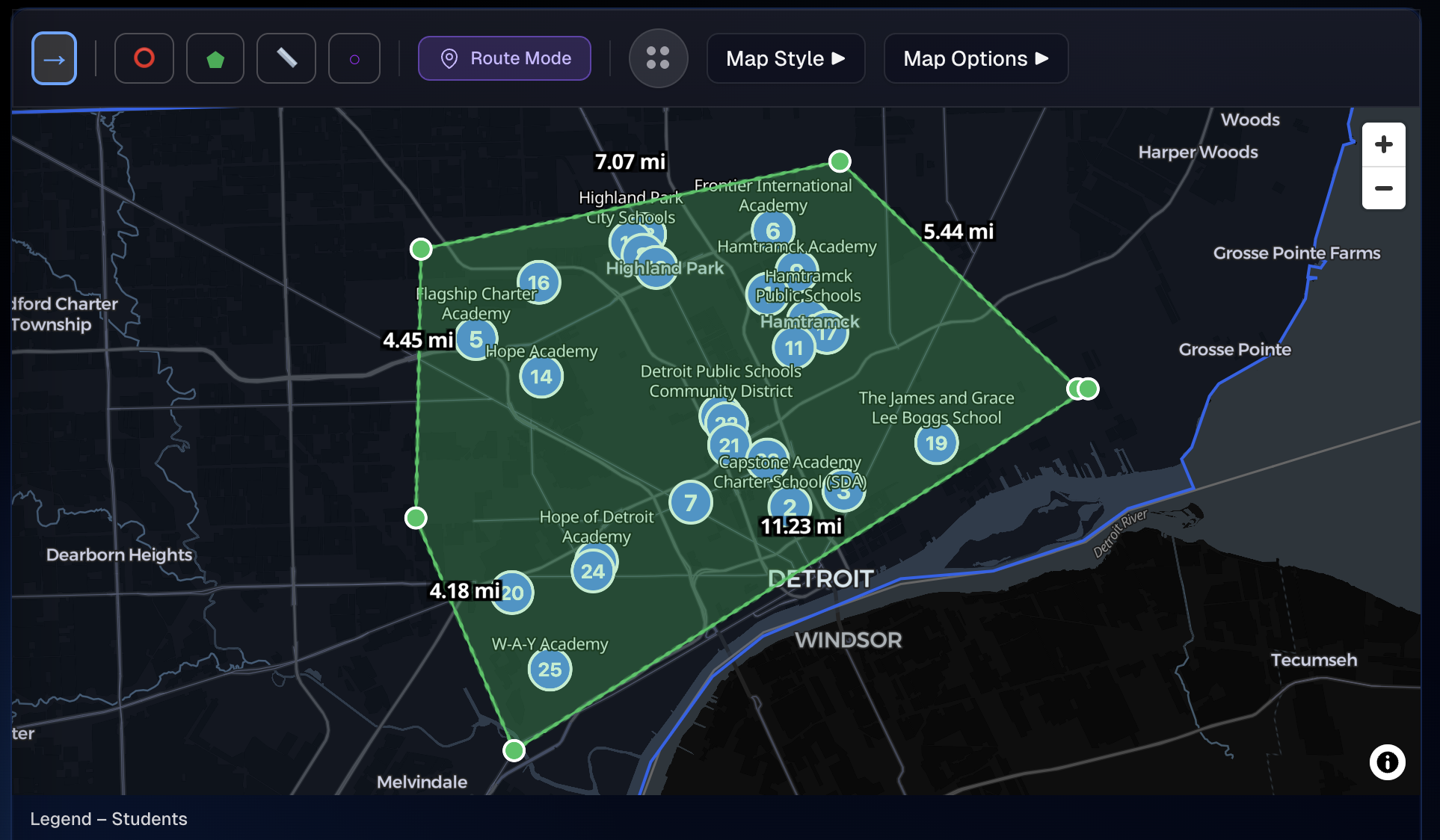The image size is (1440, 840).
Task: Toggle Route Mode on
Action: [504, 58]
